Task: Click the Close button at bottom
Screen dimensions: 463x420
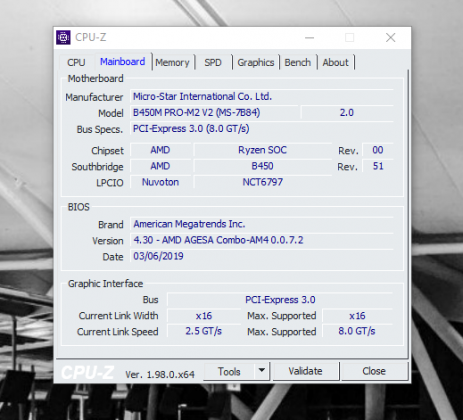Action: point(374,371)
